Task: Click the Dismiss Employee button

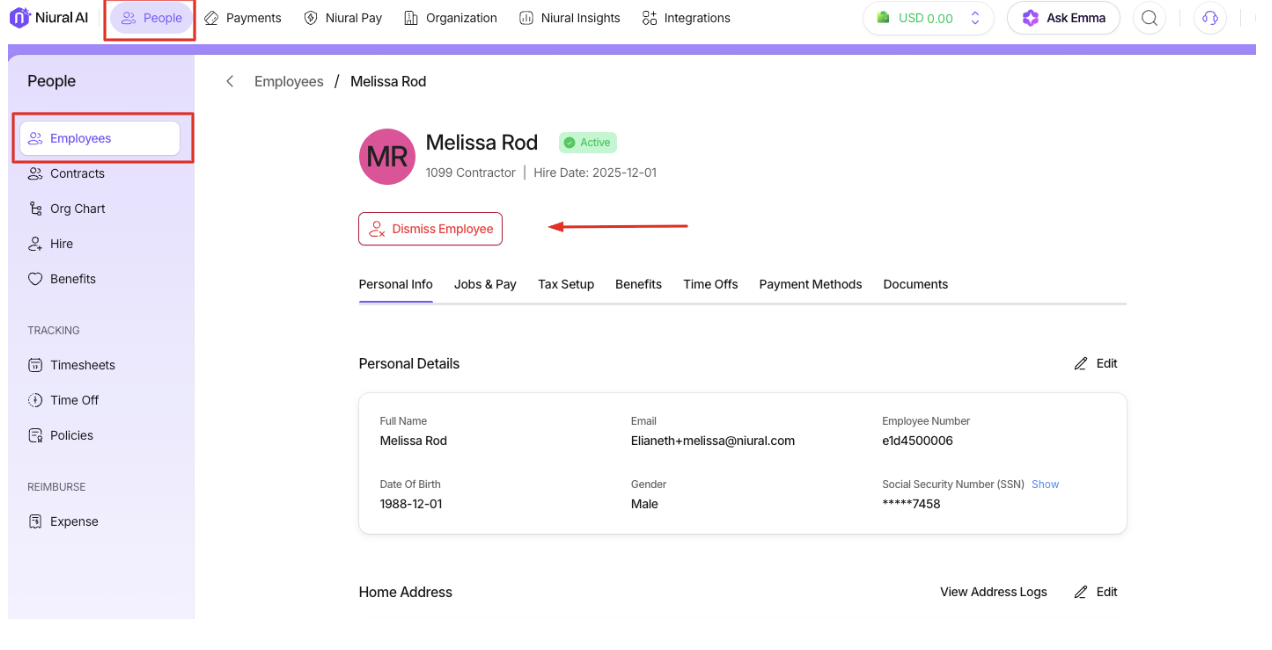Action: coord(430,229)
